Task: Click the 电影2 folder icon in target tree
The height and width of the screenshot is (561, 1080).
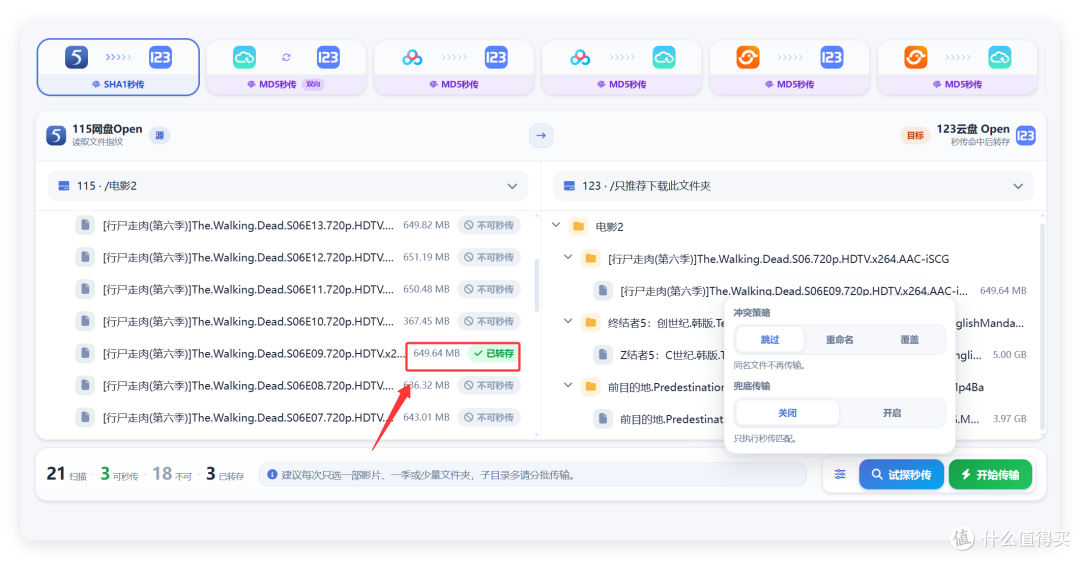Action: point(579,226)
